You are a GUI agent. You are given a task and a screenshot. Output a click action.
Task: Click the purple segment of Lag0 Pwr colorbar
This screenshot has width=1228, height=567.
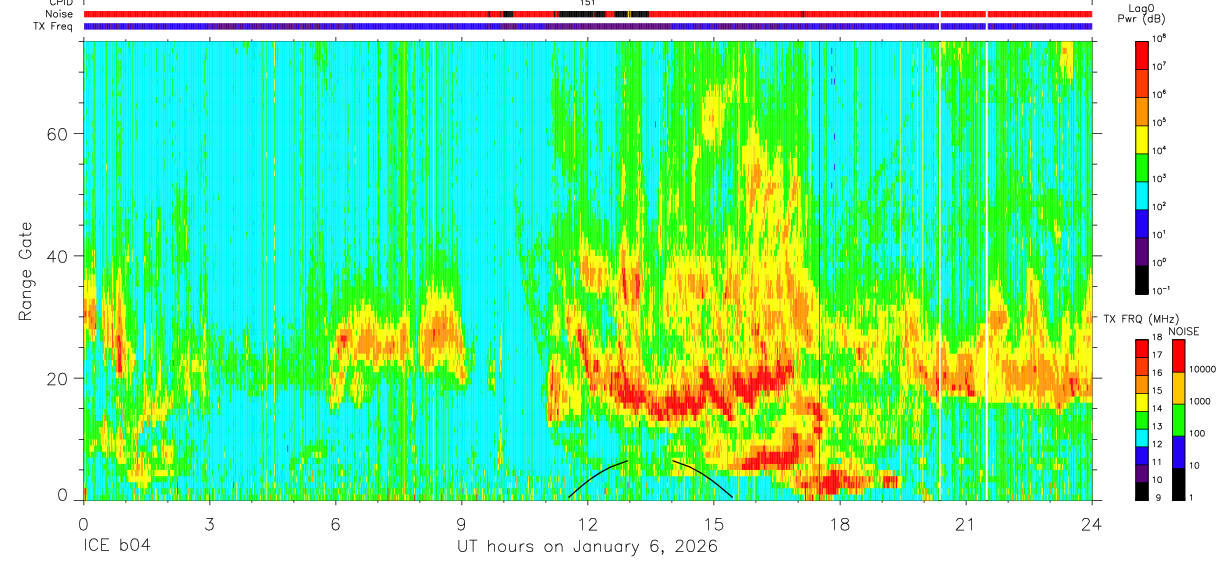coord(1143,250)
